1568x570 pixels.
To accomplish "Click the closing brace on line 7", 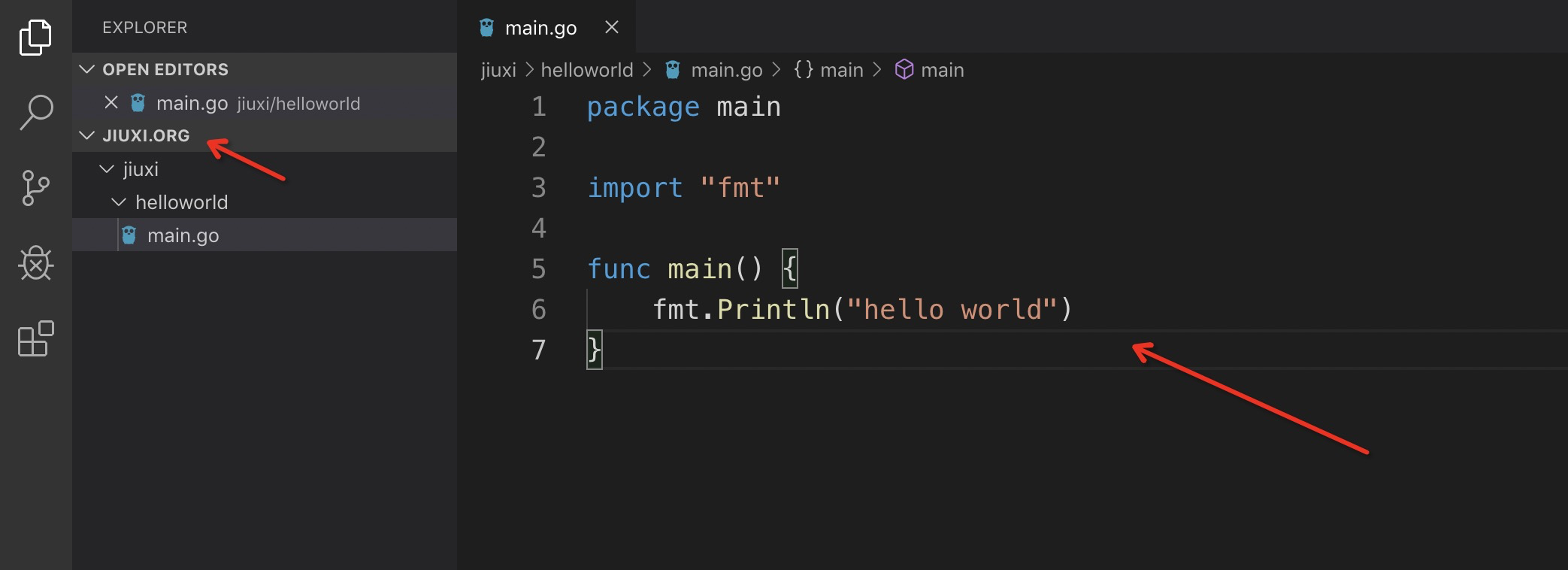I will pos(595,350).
